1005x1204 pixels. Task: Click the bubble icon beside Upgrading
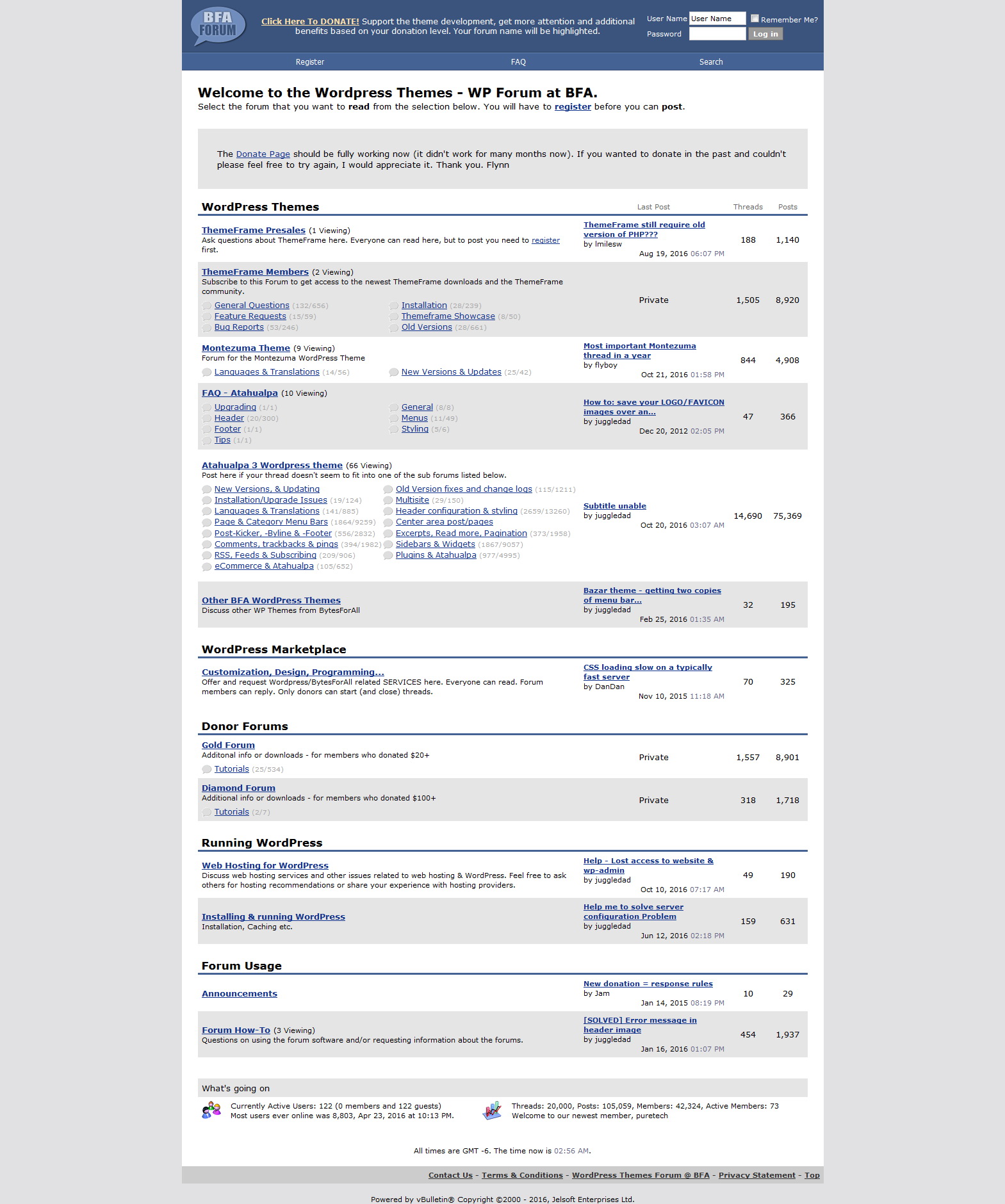coord(207,408)
